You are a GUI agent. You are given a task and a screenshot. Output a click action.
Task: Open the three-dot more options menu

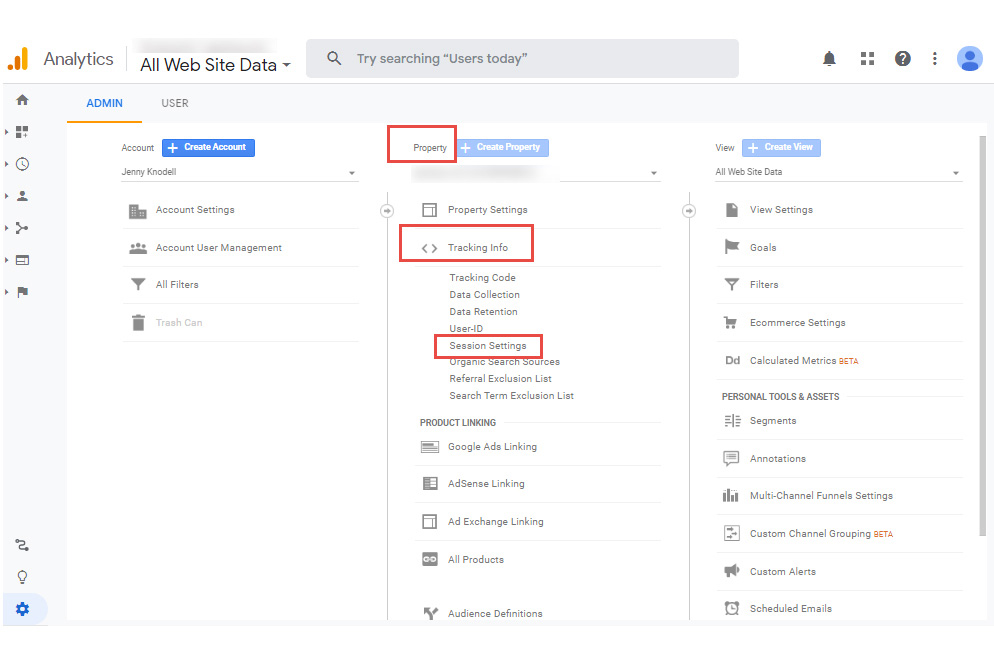(934, 59)
